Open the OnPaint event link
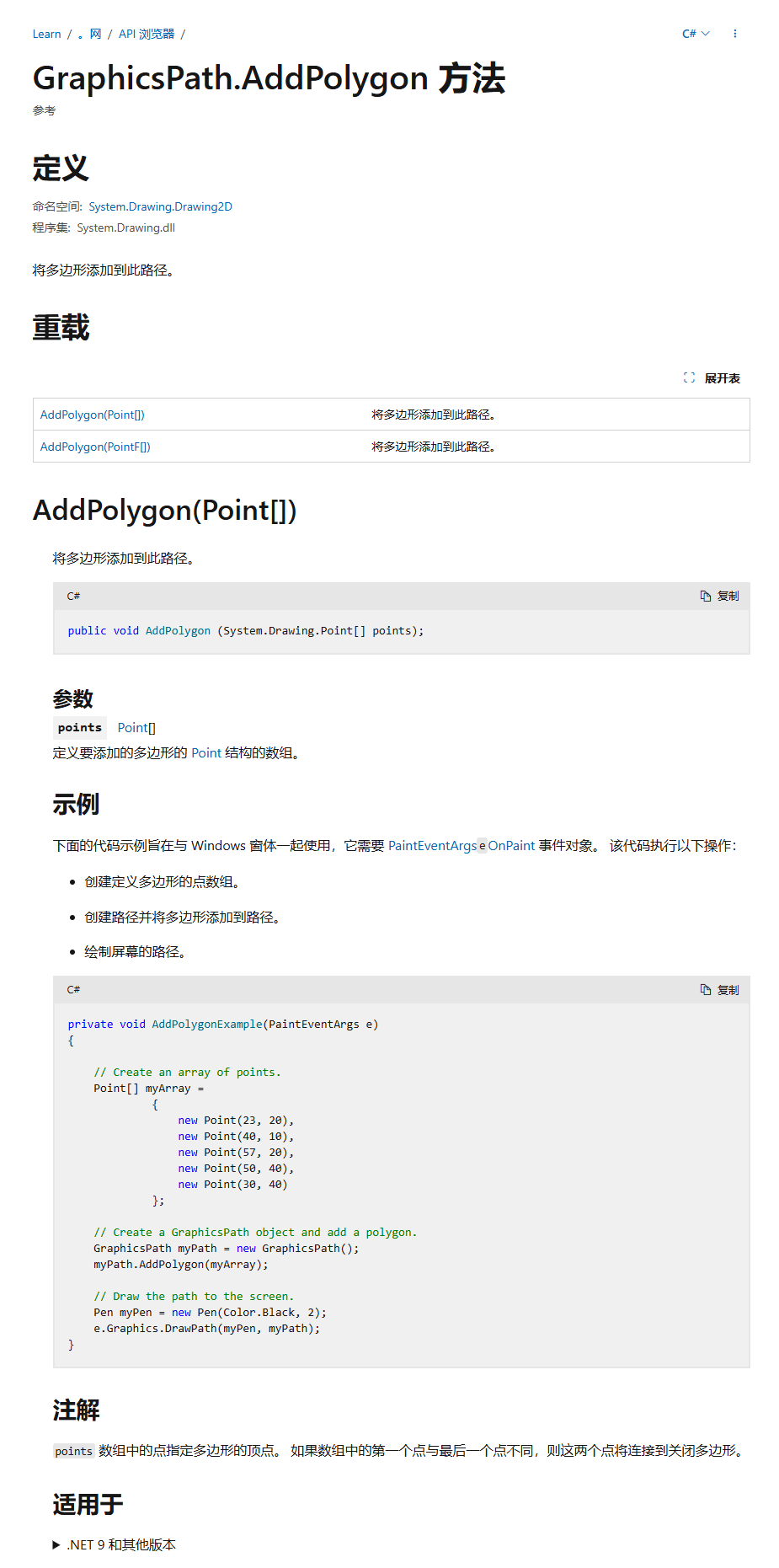Viewport: 779px width, 1568px height. tap(511, 846)
